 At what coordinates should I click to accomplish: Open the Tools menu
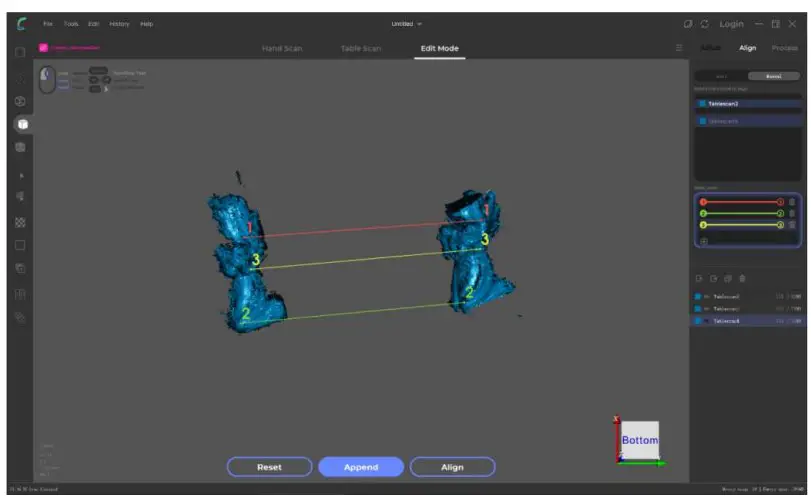(71, 24)
